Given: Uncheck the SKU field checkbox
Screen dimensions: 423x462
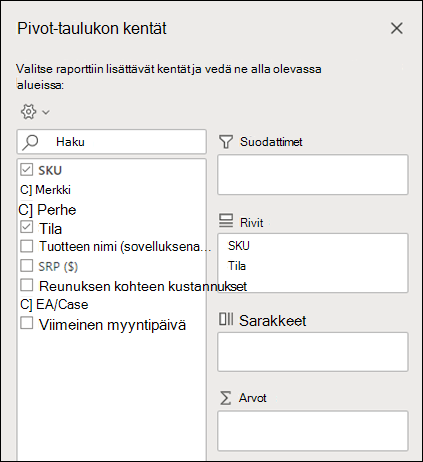Looking at the screenshot, I should tap(26, 170).
